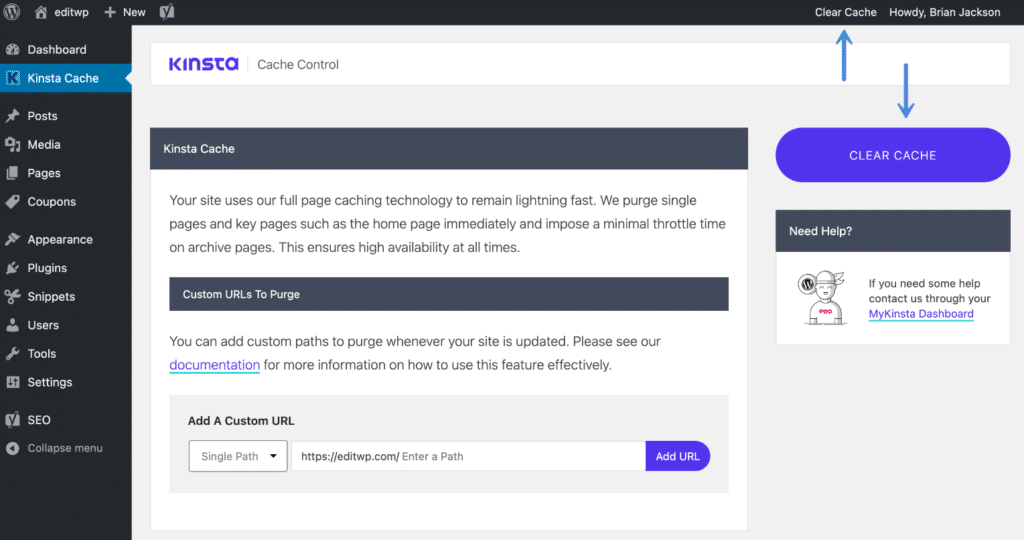
Task: Open the Yoast icon in admin bar
Action: (167, 12)
